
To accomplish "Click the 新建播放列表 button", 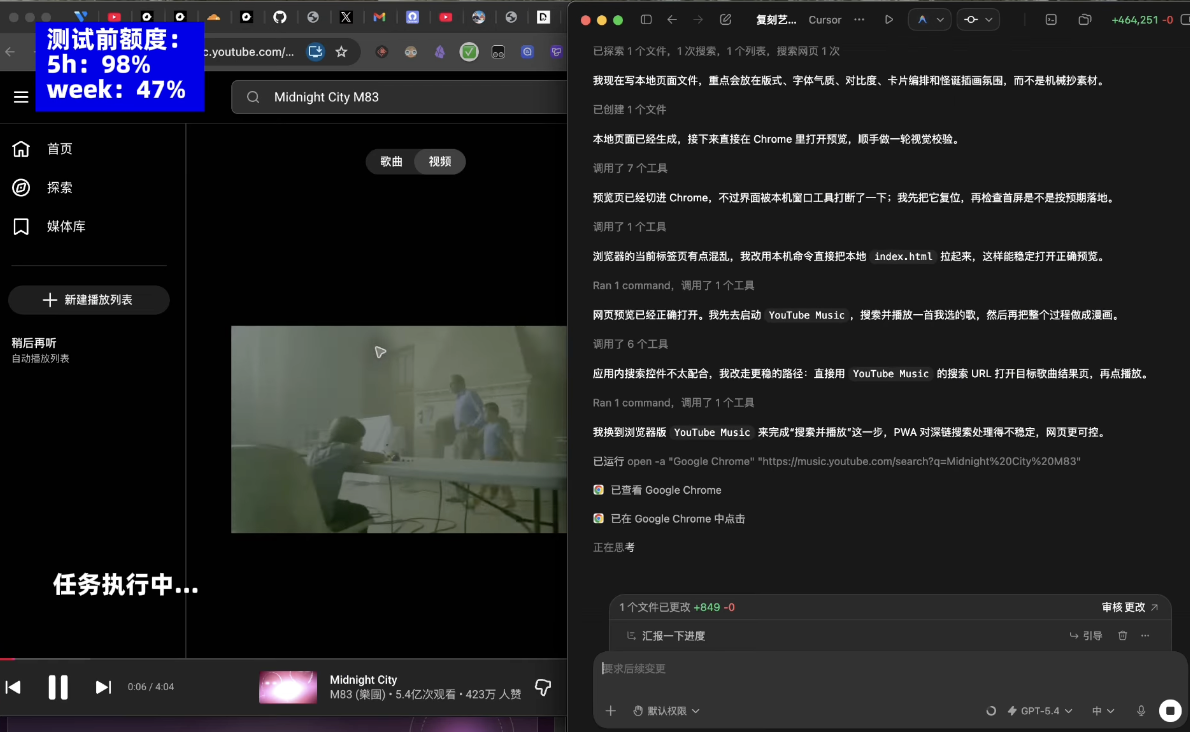I will (x=89, y=300).
